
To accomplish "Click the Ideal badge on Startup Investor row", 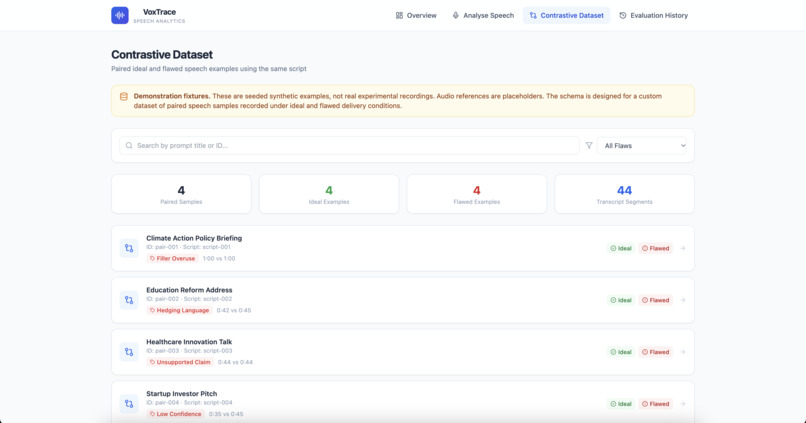I will [x=621, y=404].
